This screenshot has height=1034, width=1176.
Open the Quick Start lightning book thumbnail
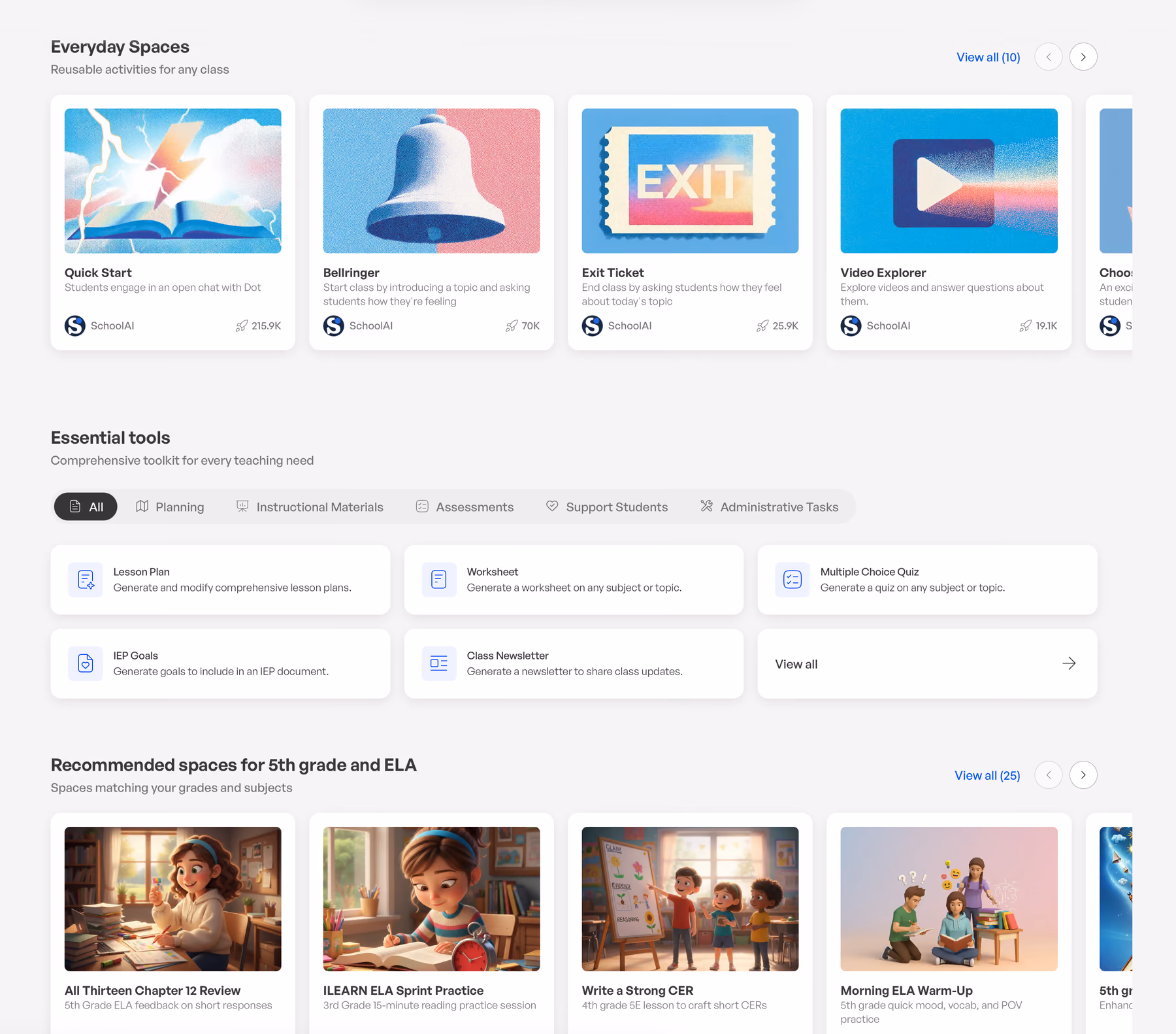tap(173, 180)
